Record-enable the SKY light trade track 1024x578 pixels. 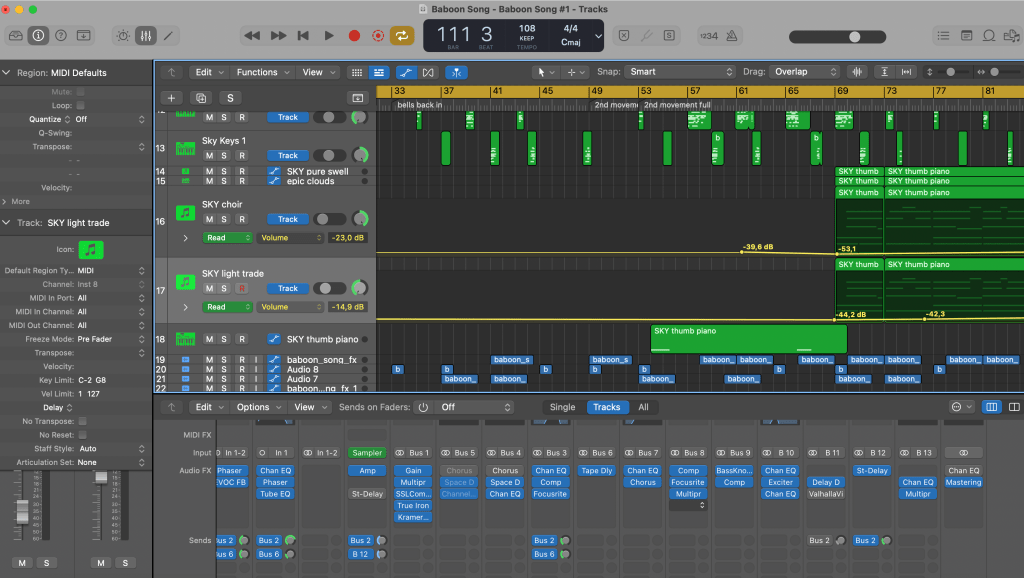241,288
